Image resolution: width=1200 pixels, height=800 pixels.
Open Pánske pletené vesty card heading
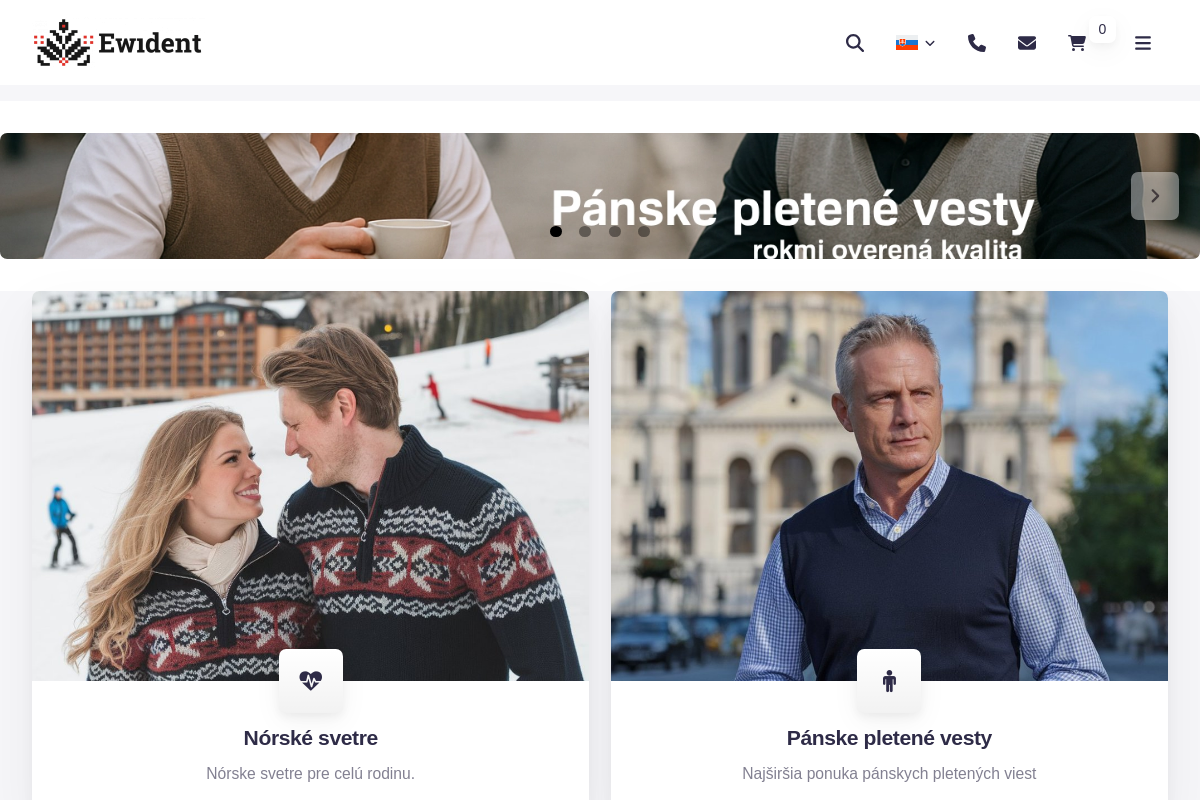point(889,738)
